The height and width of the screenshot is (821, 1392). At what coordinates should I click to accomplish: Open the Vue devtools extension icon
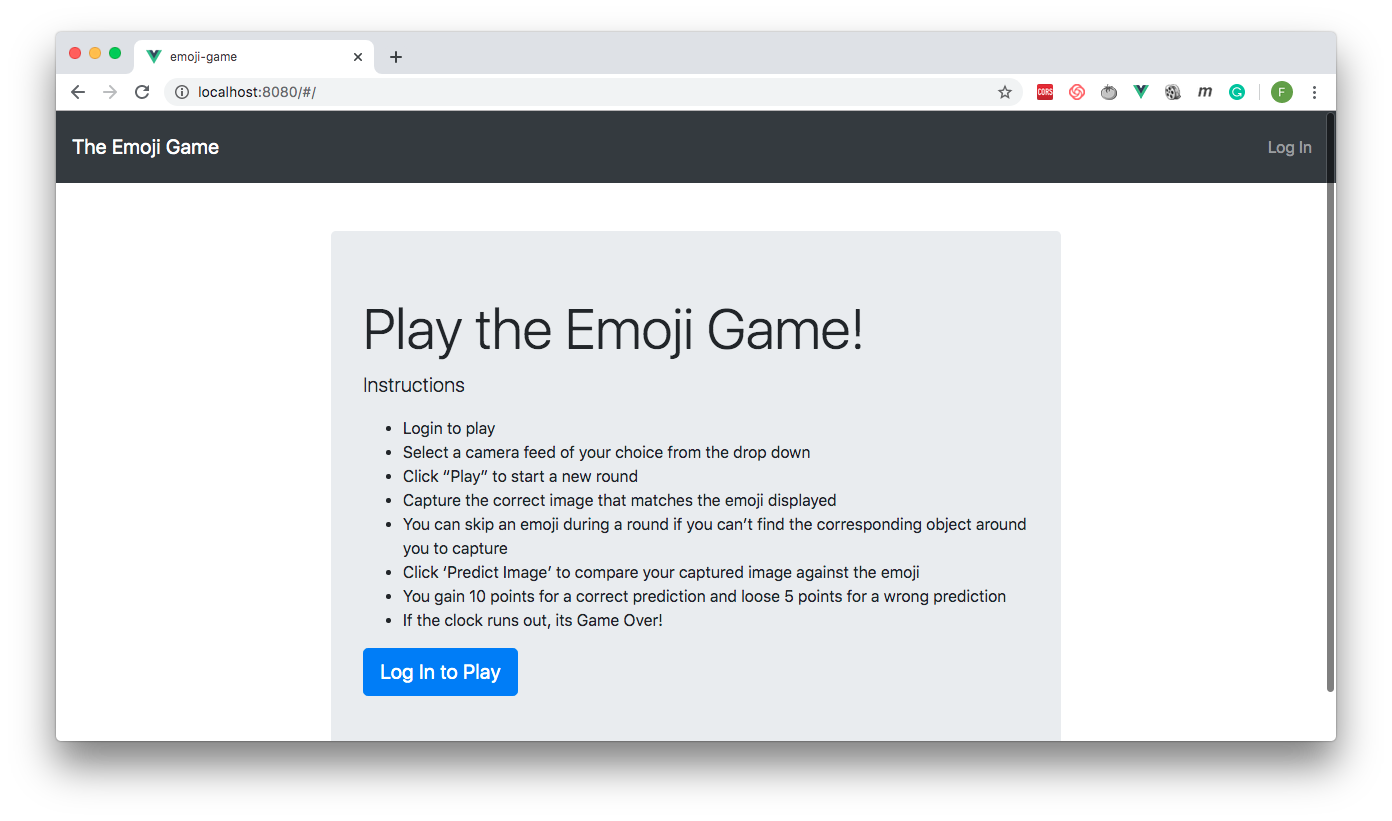pos(1141,92)
